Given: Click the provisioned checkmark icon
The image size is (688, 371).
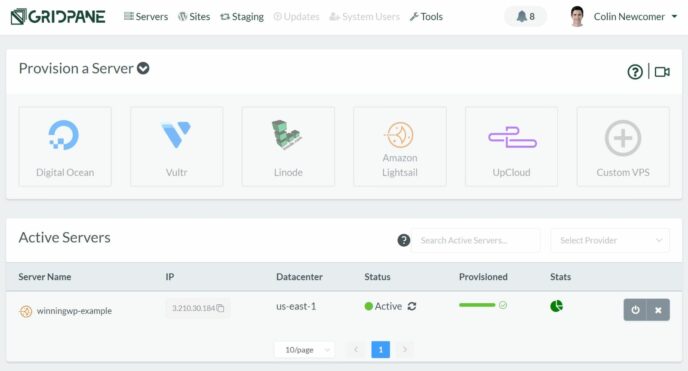Looking at the screenshot, I should coord(503,305).
